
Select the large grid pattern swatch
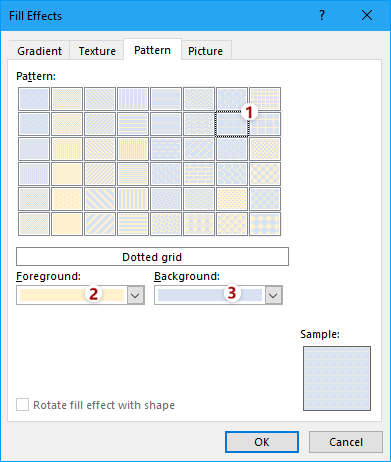[265, 124]
